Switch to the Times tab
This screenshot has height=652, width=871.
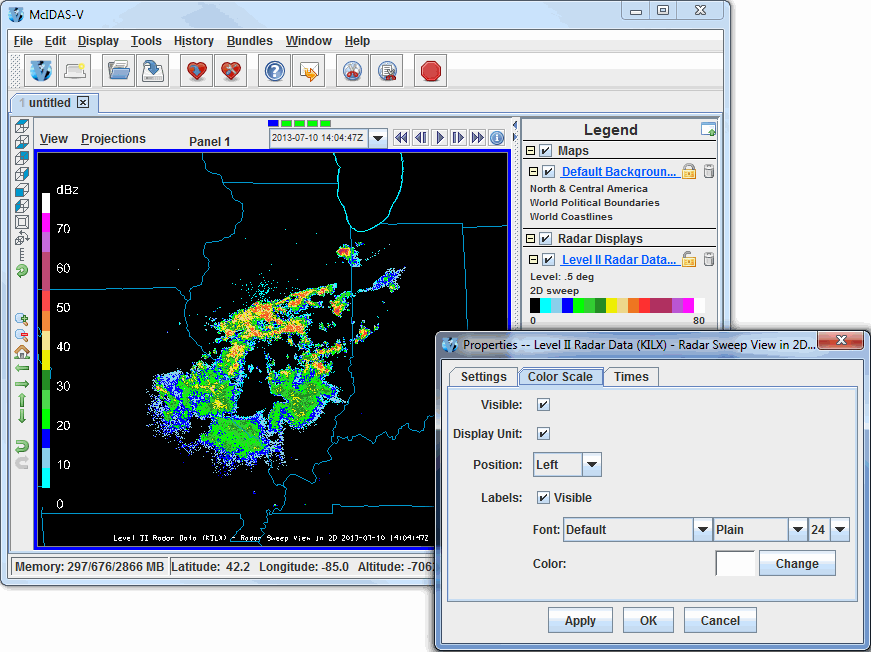tap(631, 377)
